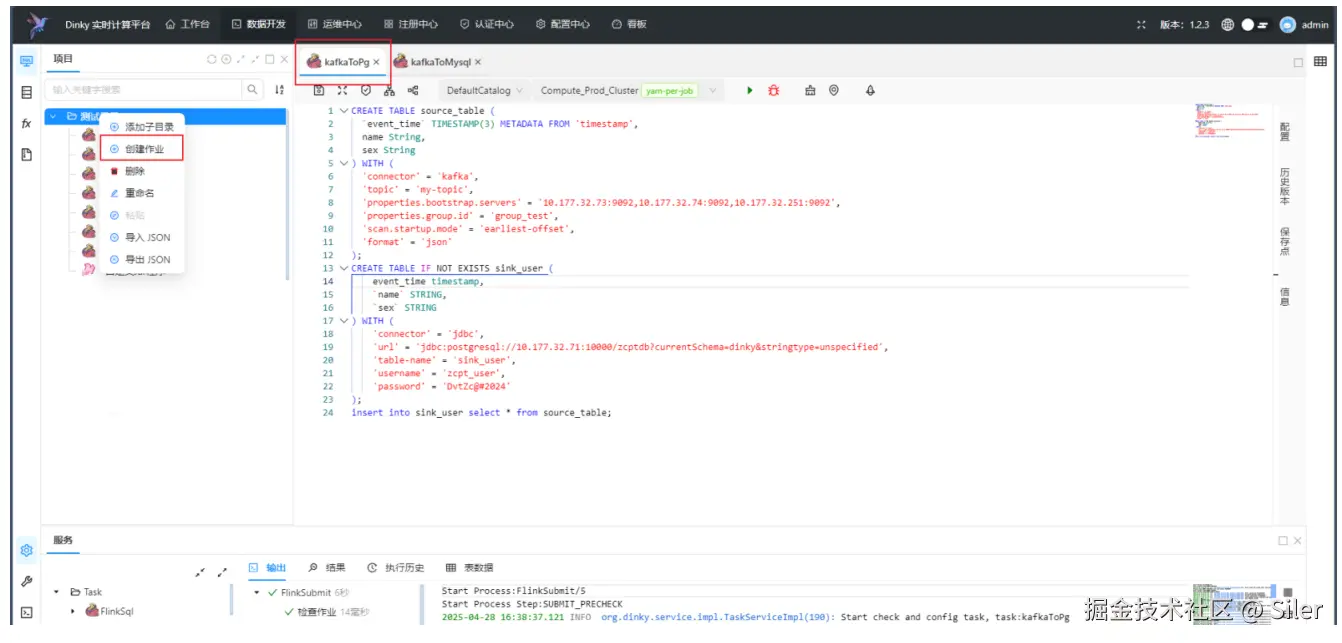Open 认证中心 in the top navigation
This screenshot has height=643, width=1342.
pyautogui.click(x=487, y=24)
